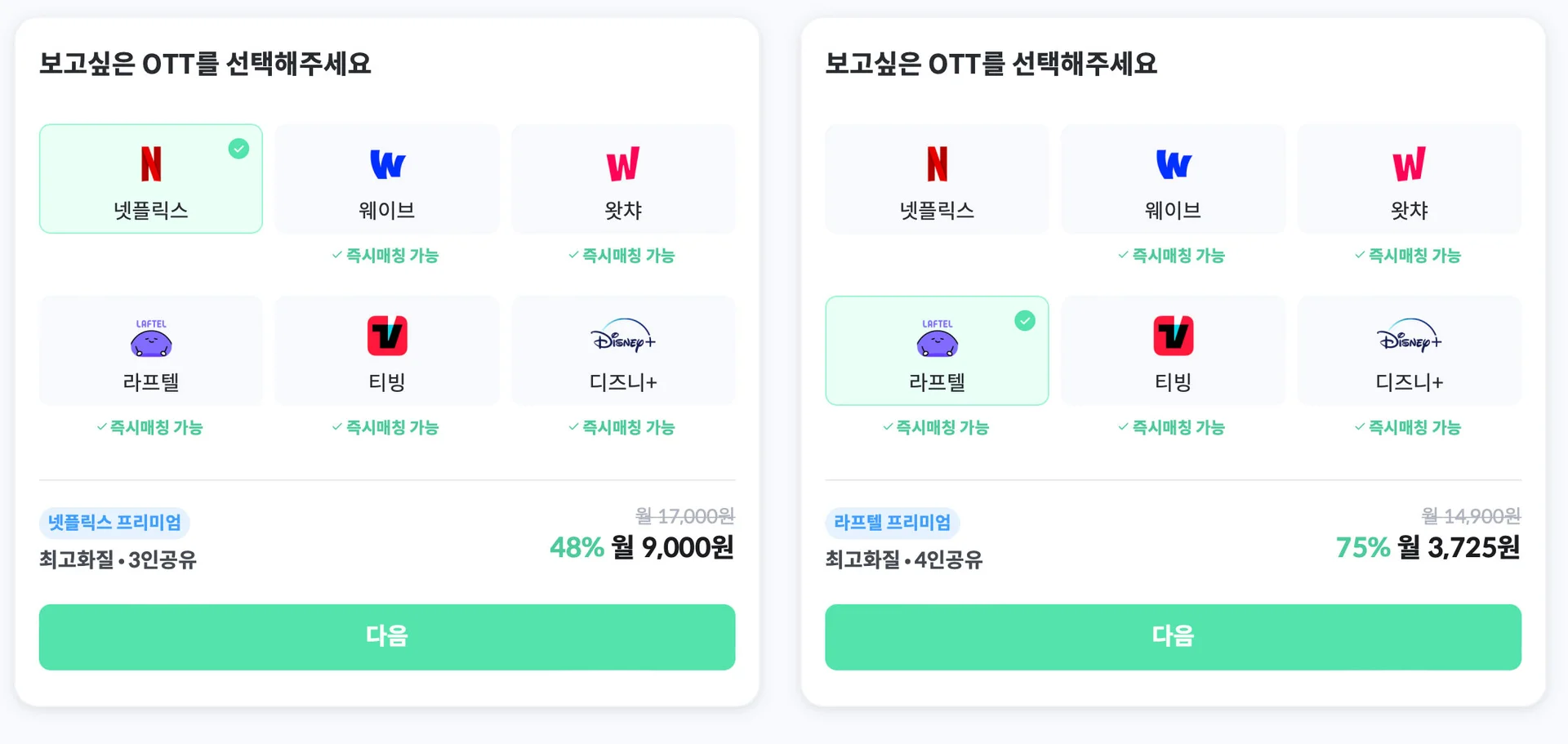Select the Laftel mascot icon in left panel
Image resolution: width=1568 pixels, height=744 pixels.
[151, 338]
